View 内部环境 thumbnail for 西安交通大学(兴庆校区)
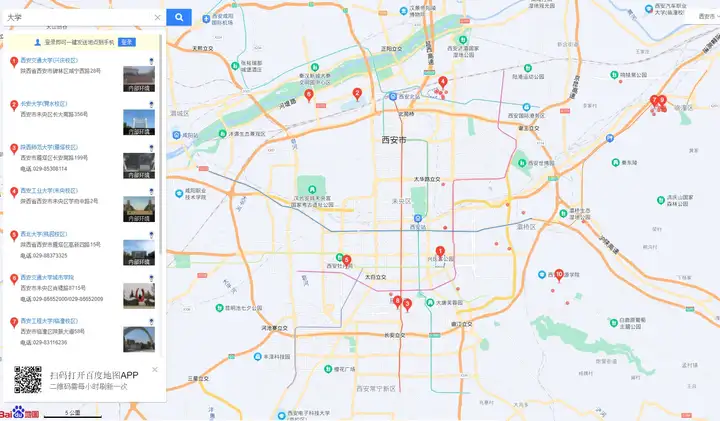The image size is (720, 421). [138, 79]
